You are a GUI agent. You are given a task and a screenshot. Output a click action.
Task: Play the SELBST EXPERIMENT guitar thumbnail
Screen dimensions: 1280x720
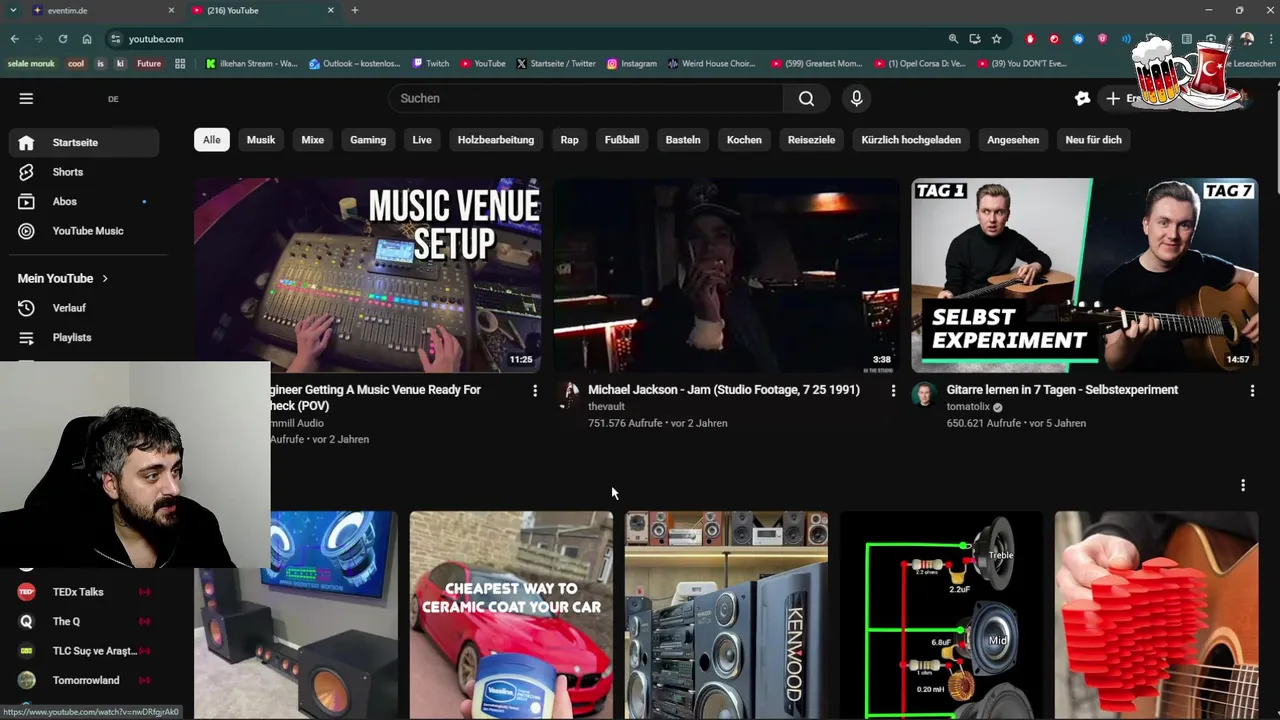(x=1085, y=275)
